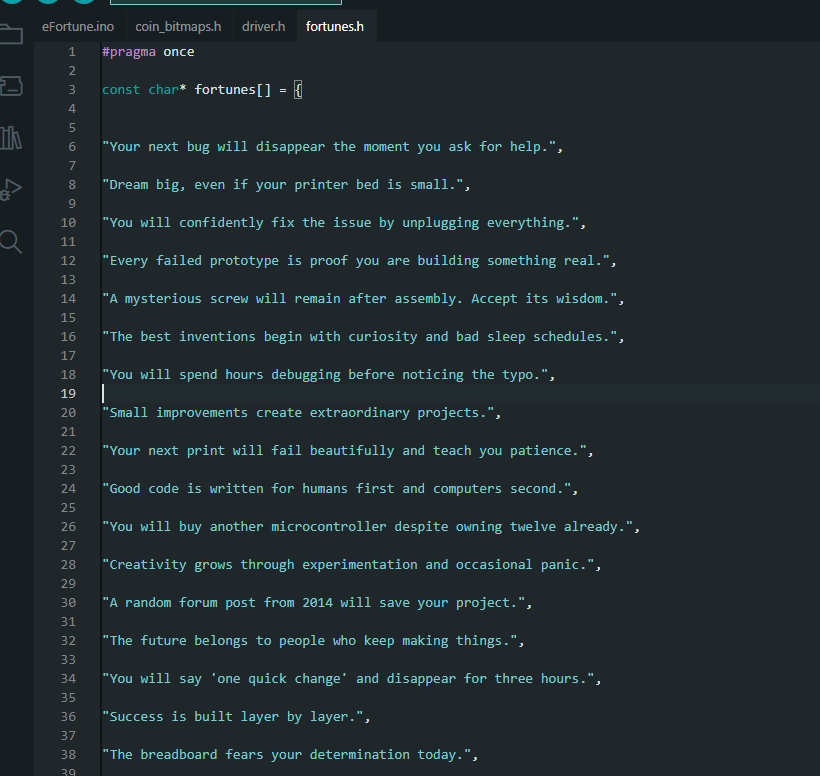Click line number 19 in the gutter
Viewport: 820px width, 776px height.
(x=68, y=394)
